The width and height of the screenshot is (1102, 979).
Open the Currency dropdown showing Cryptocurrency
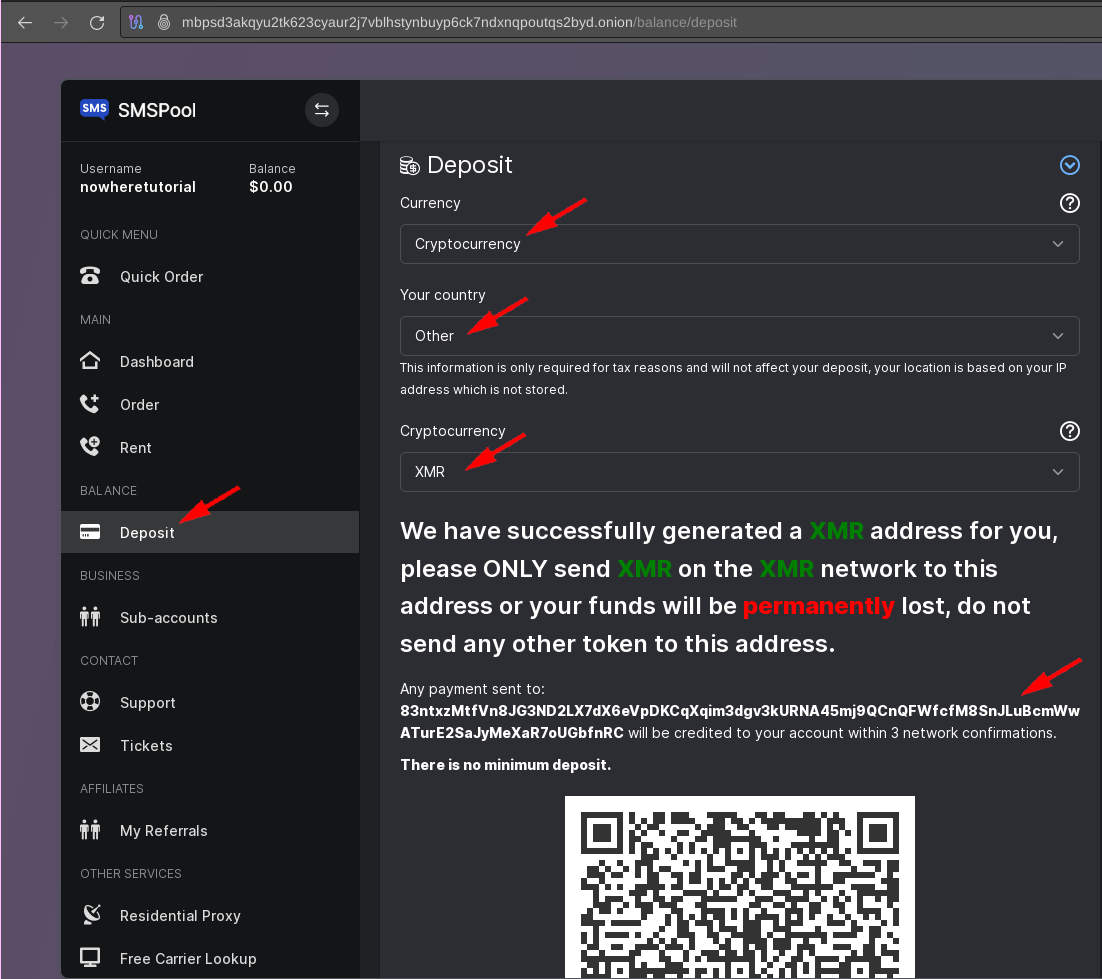pyautogui.click(x=739, y=244)
